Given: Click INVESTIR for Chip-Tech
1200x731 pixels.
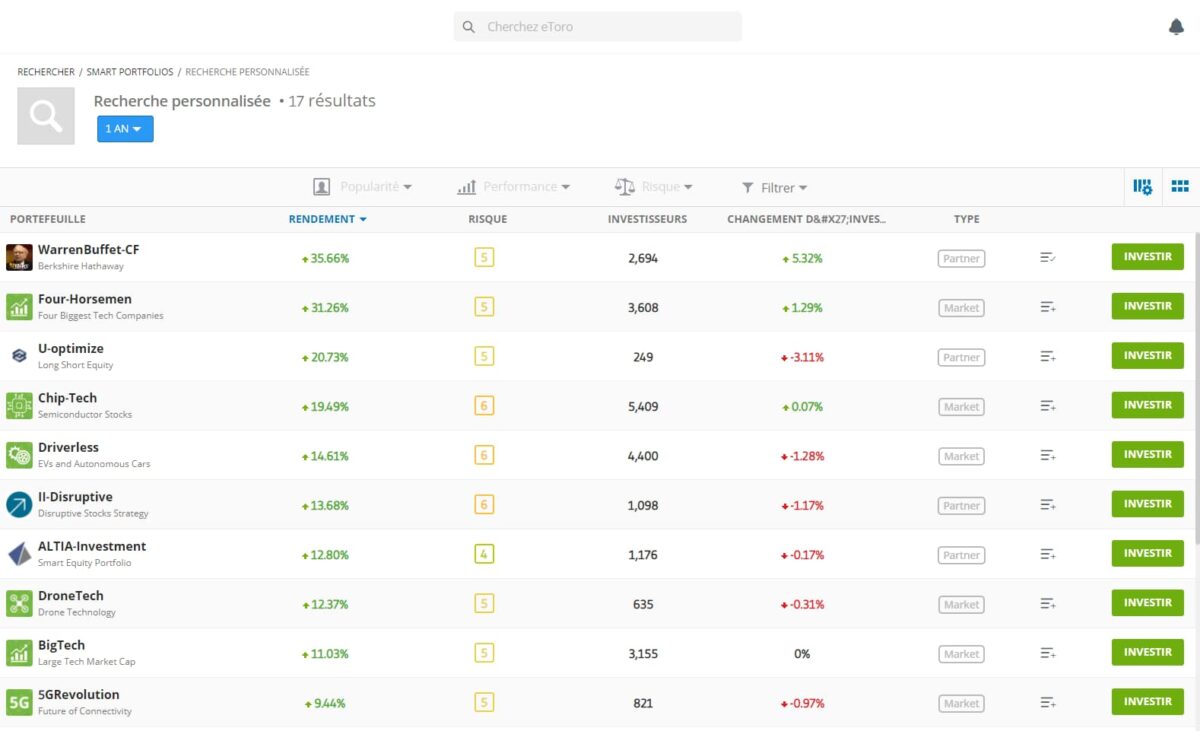Looking at the screenshot, I should click(x=1147, y=405).
